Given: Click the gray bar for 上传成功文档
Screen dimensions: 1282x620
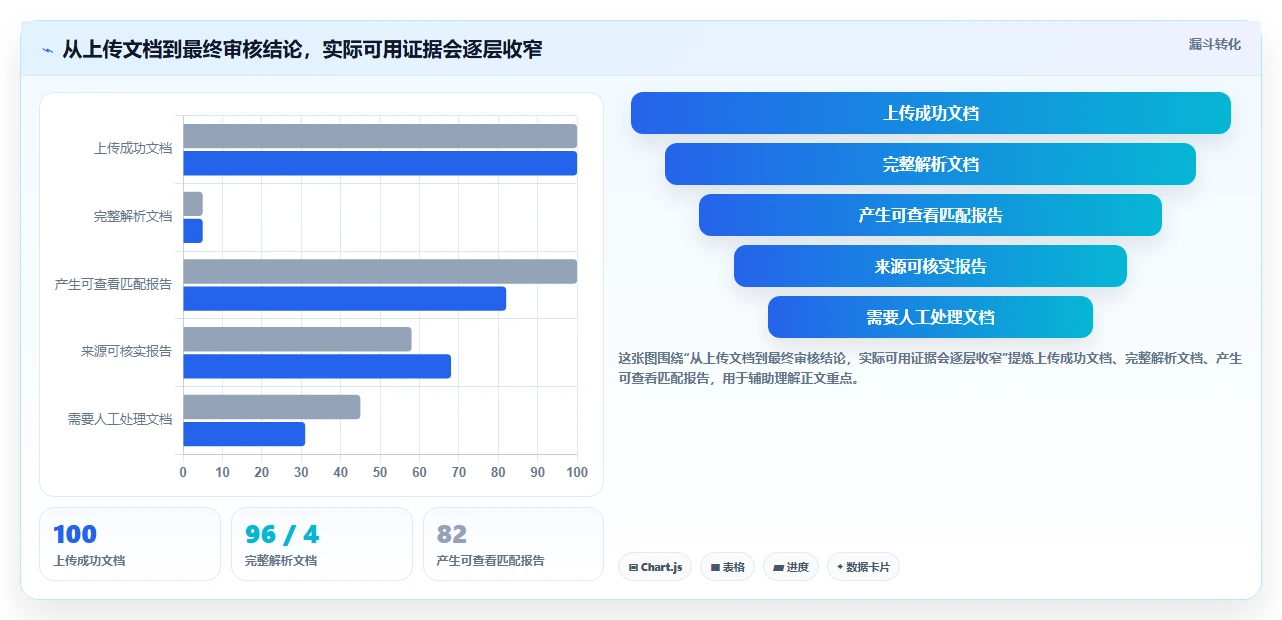Looking at the screenshot, I should pos(380,136).
